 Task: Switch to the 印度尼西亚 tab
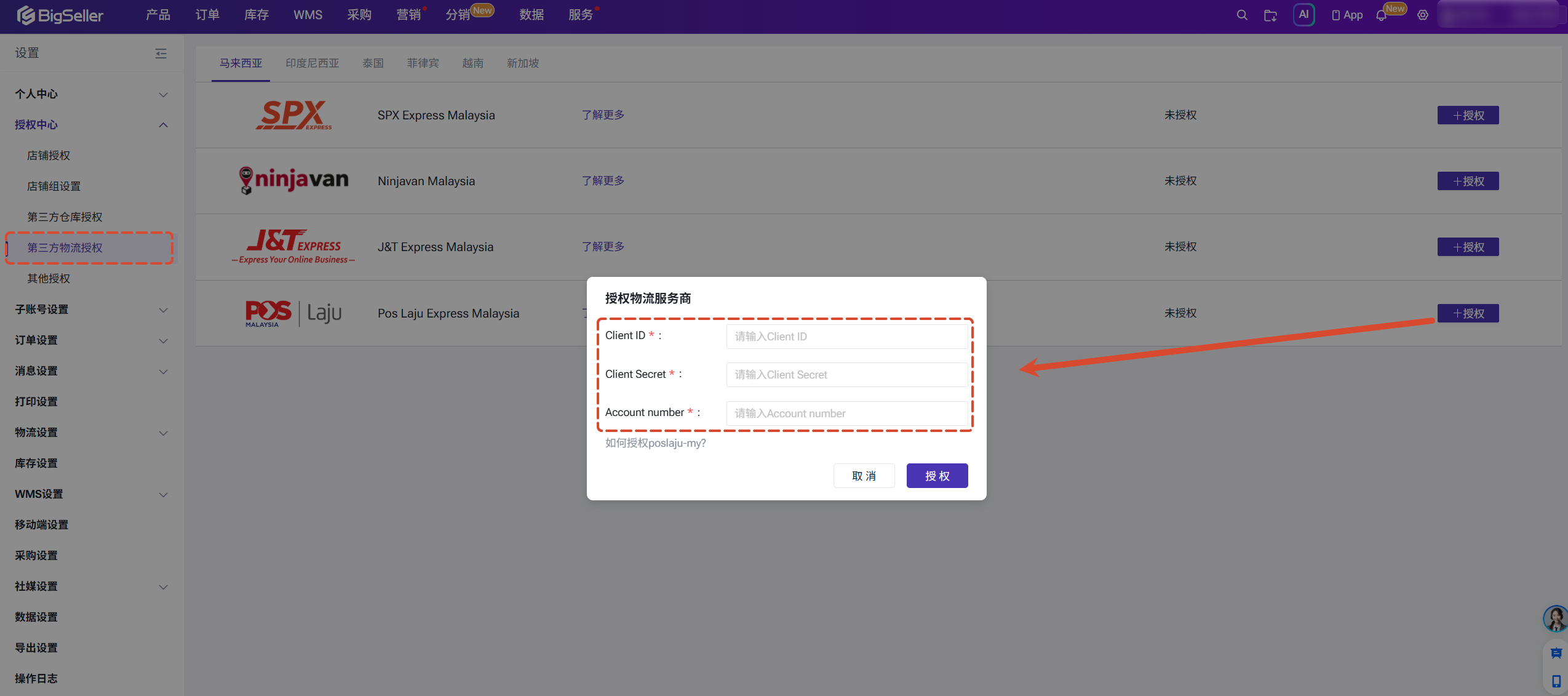[x=312, y=63]
